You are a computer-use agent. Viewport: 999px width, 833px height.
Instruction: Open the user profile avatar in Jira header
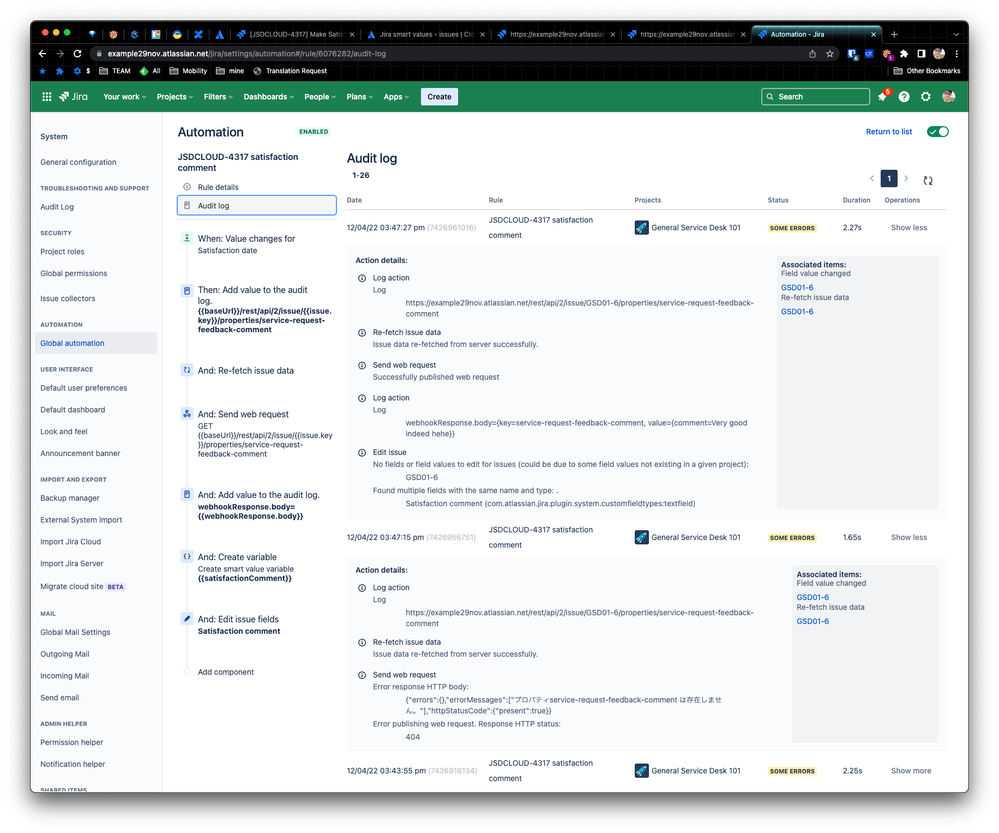pos(949,97)
